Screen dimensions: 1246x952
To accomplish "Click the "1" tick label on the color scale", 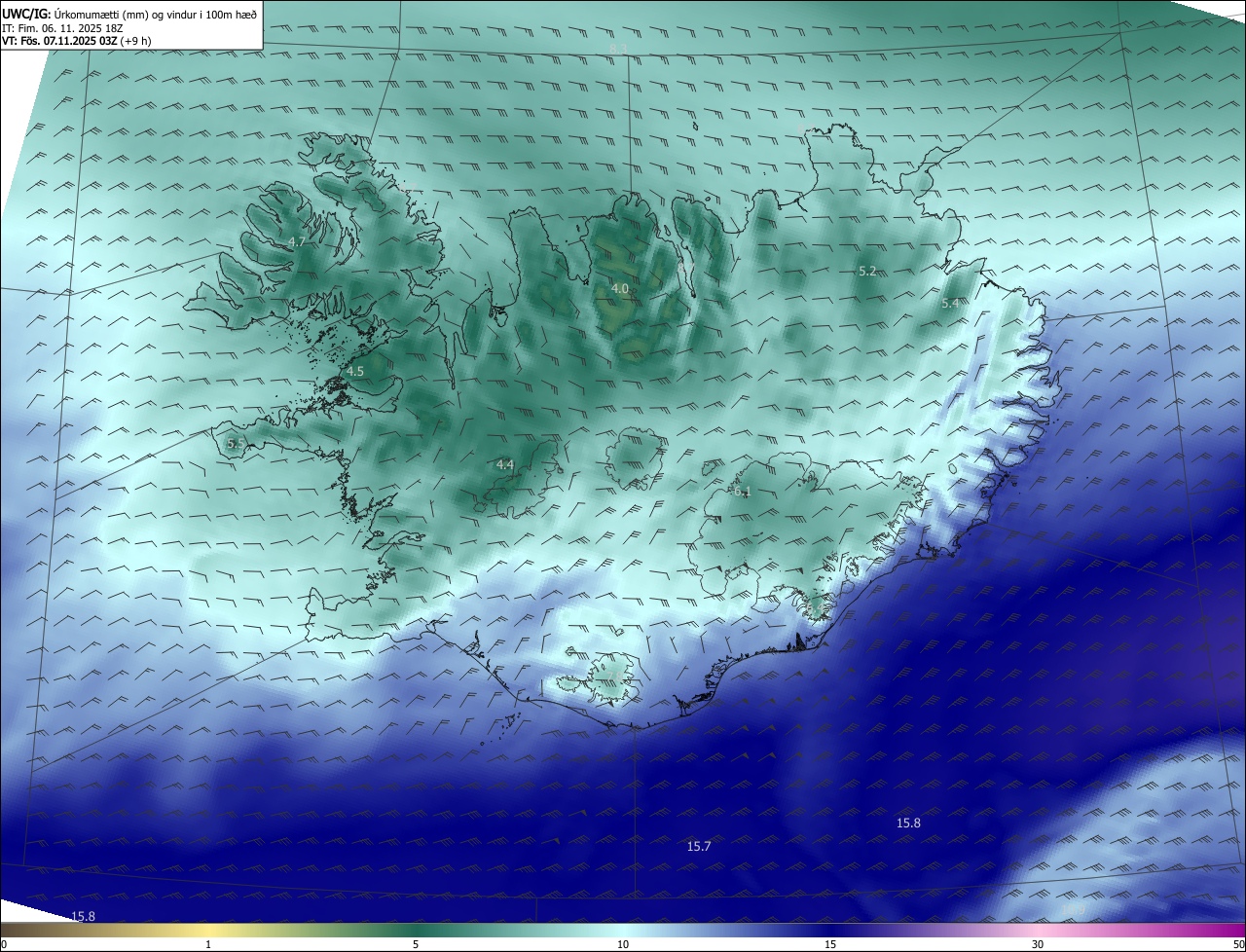I will click(x=208, y=944).
